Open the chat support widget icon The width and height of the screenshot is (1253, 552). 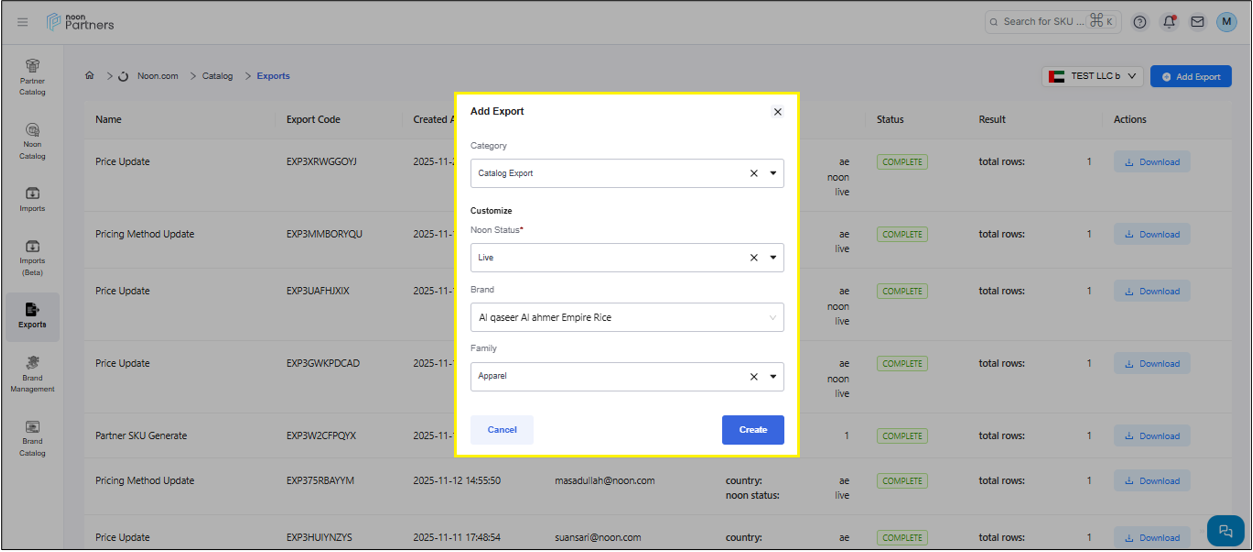tap(1225, 531)
